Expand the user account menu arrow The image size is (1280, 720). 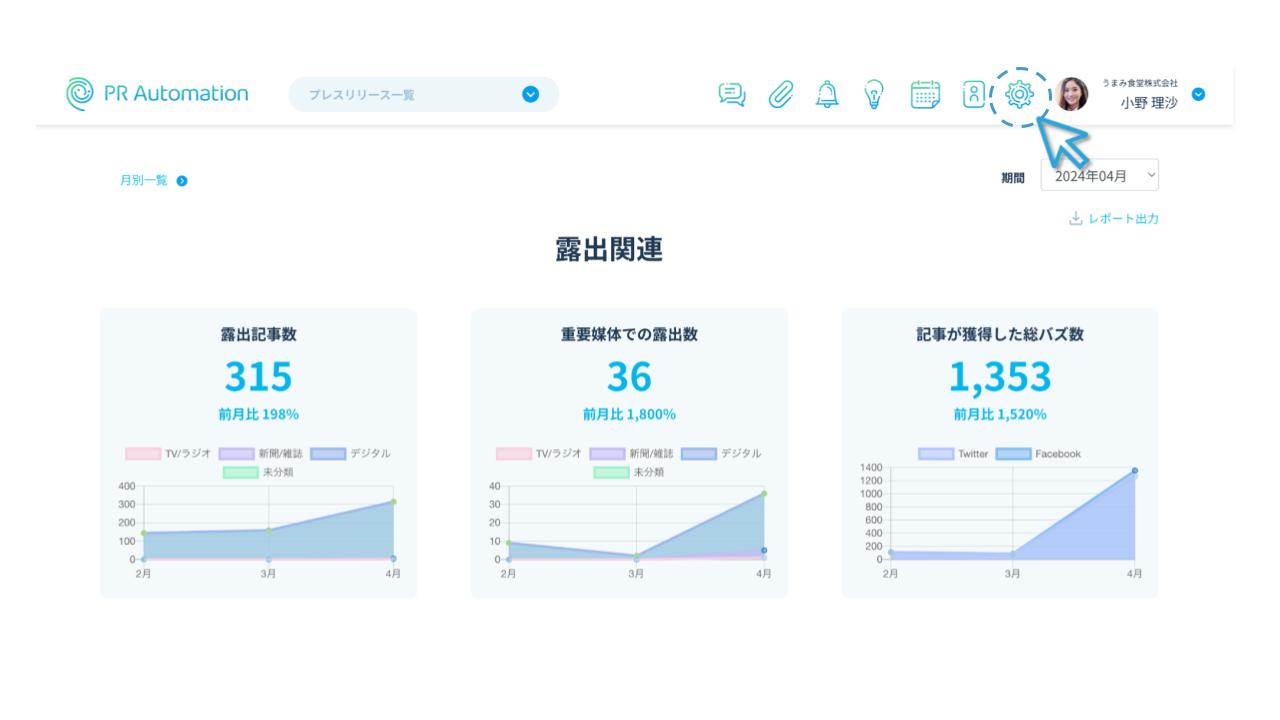(x=1198, y=94)
